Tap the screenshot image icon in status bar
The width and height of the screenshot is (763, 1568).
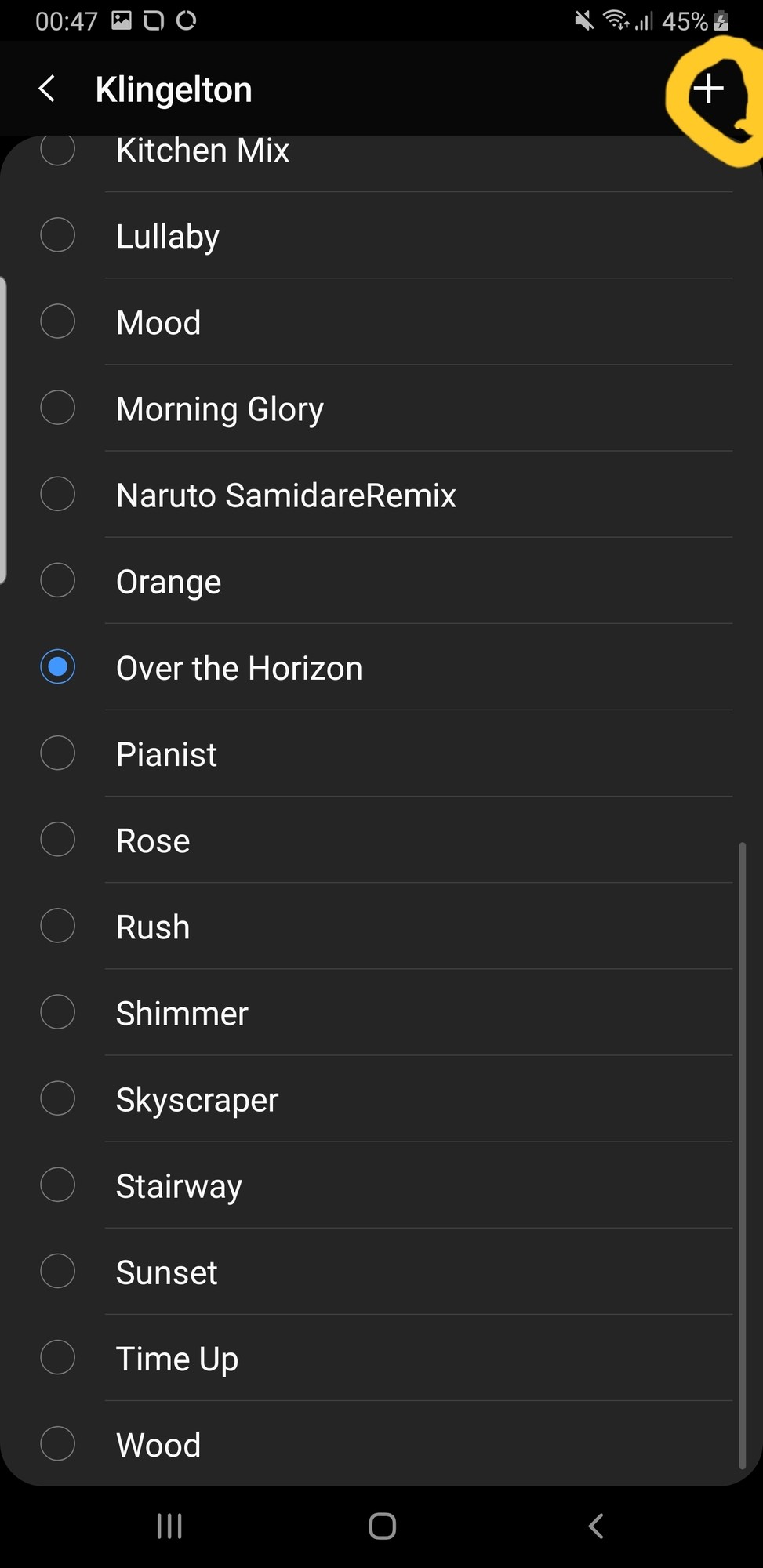(x=122, y=20)
